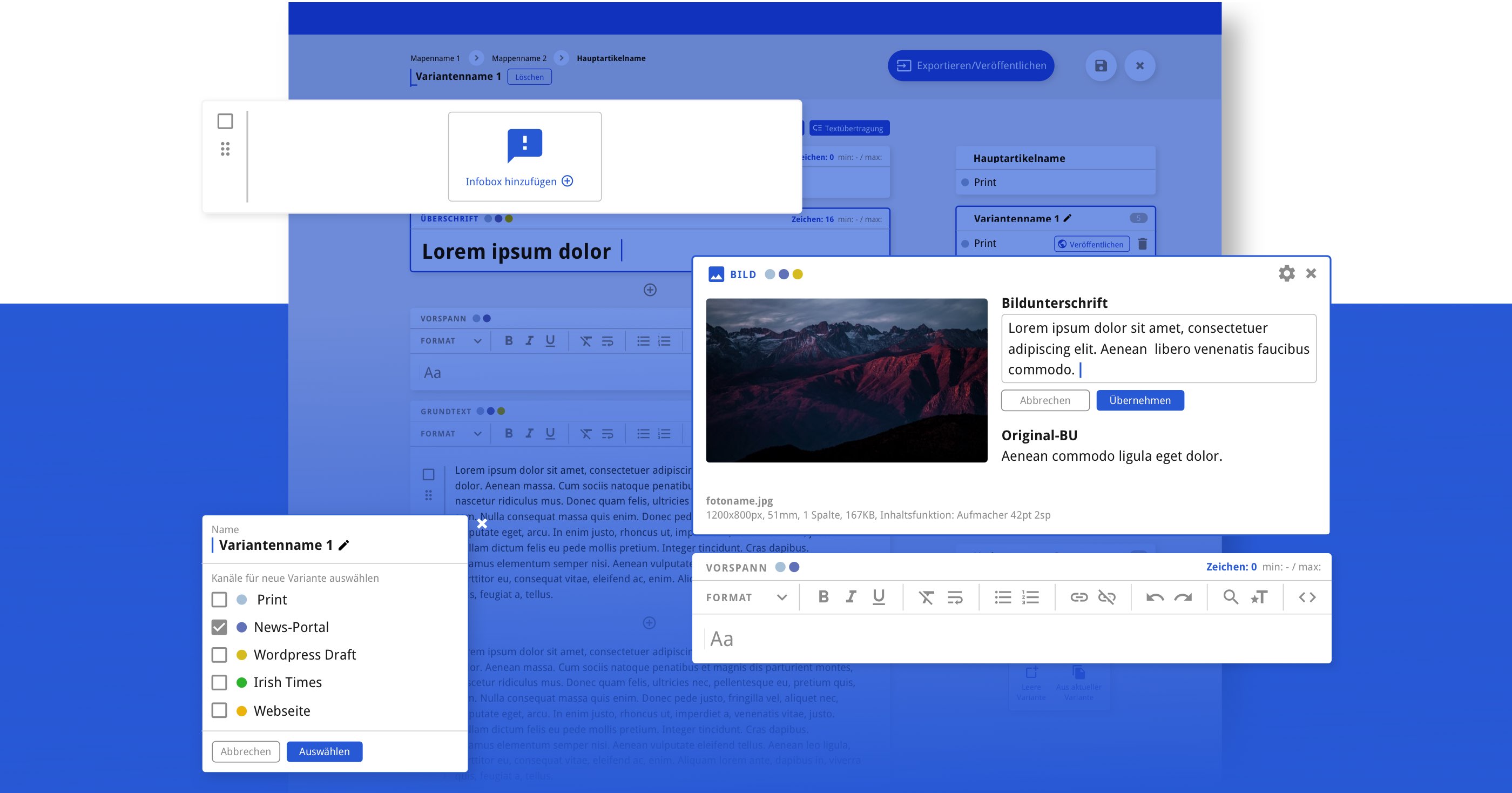Toggle Italic in the front VORSPANN toolbar

[850, 597]
